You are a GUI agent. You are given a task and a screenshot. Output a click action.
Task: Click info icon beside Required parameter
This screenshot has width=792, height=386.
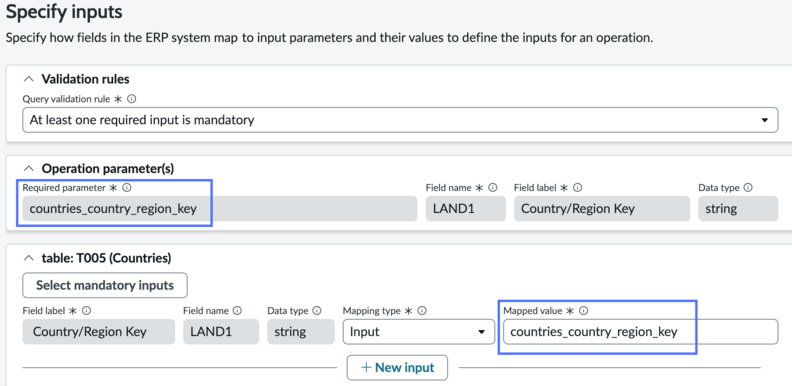tap(127, 187)
